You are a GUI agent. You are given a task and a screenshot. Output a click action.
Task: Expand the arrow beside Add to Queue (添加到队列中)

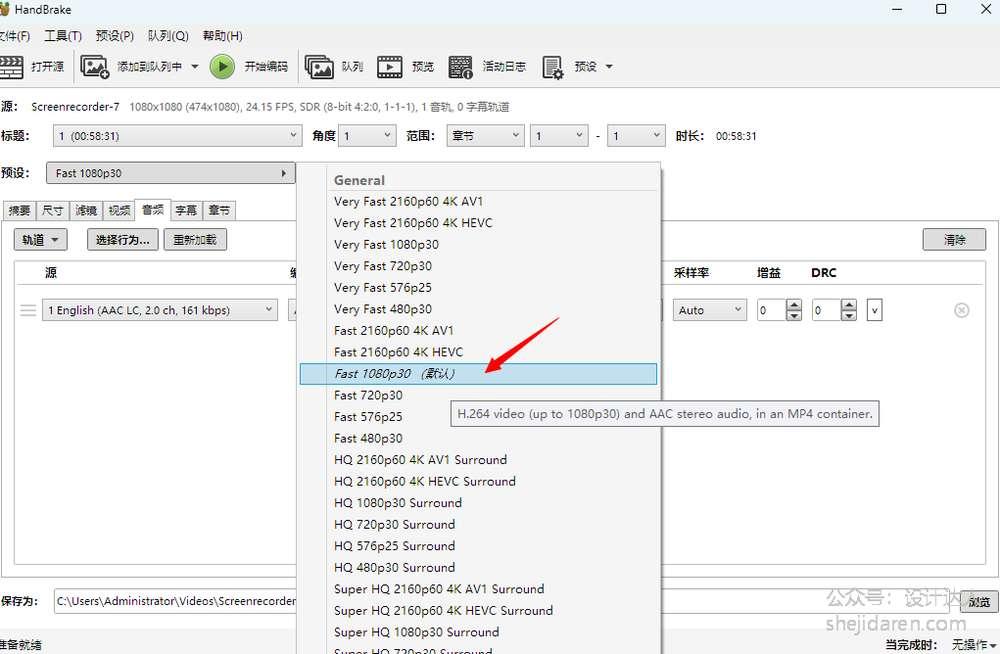[x=195, y=66]
